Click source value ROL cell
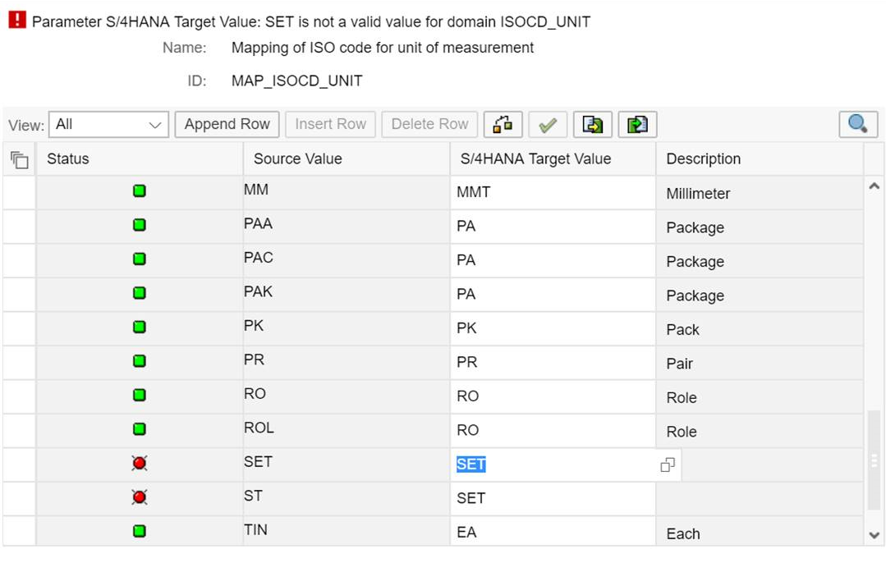 click(346, 430)
